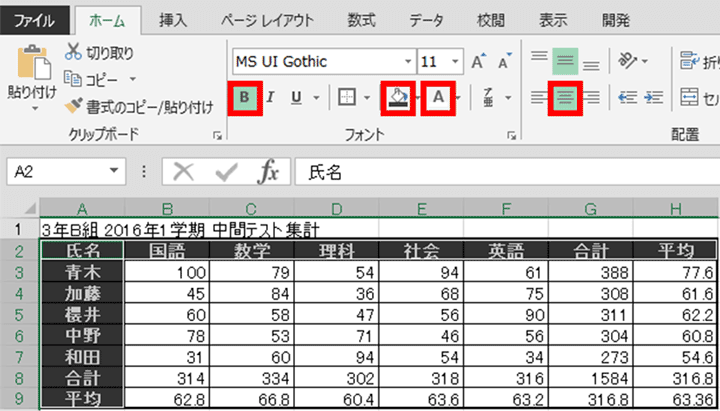Switch to the 校閲 tab
Image resolution: width=720 pixels, height=411 pixels.
coord(491,21)
